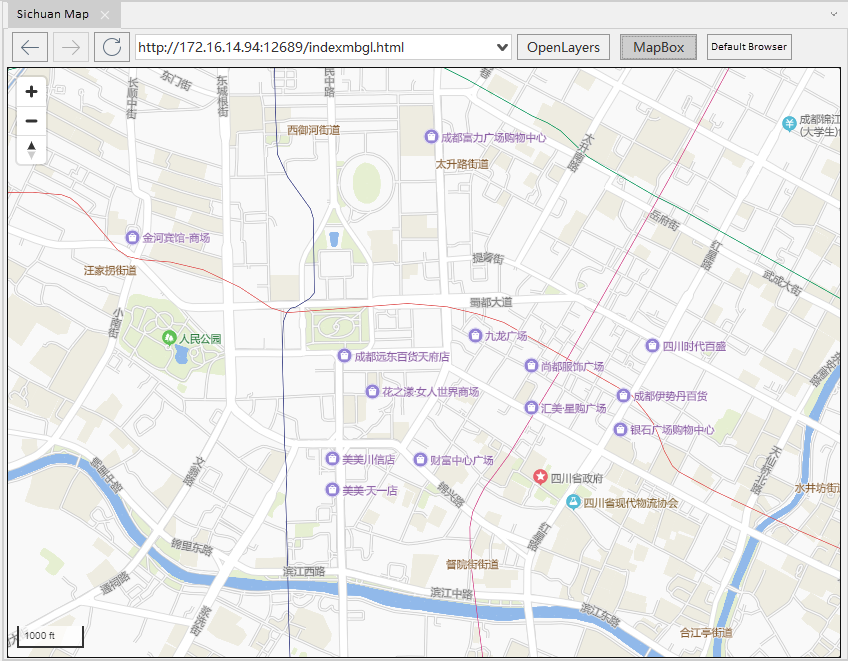Go back with the left arrow button
The width and height of the screenshot is (848, 661).
pyautogui.click(x=31, y=47)
